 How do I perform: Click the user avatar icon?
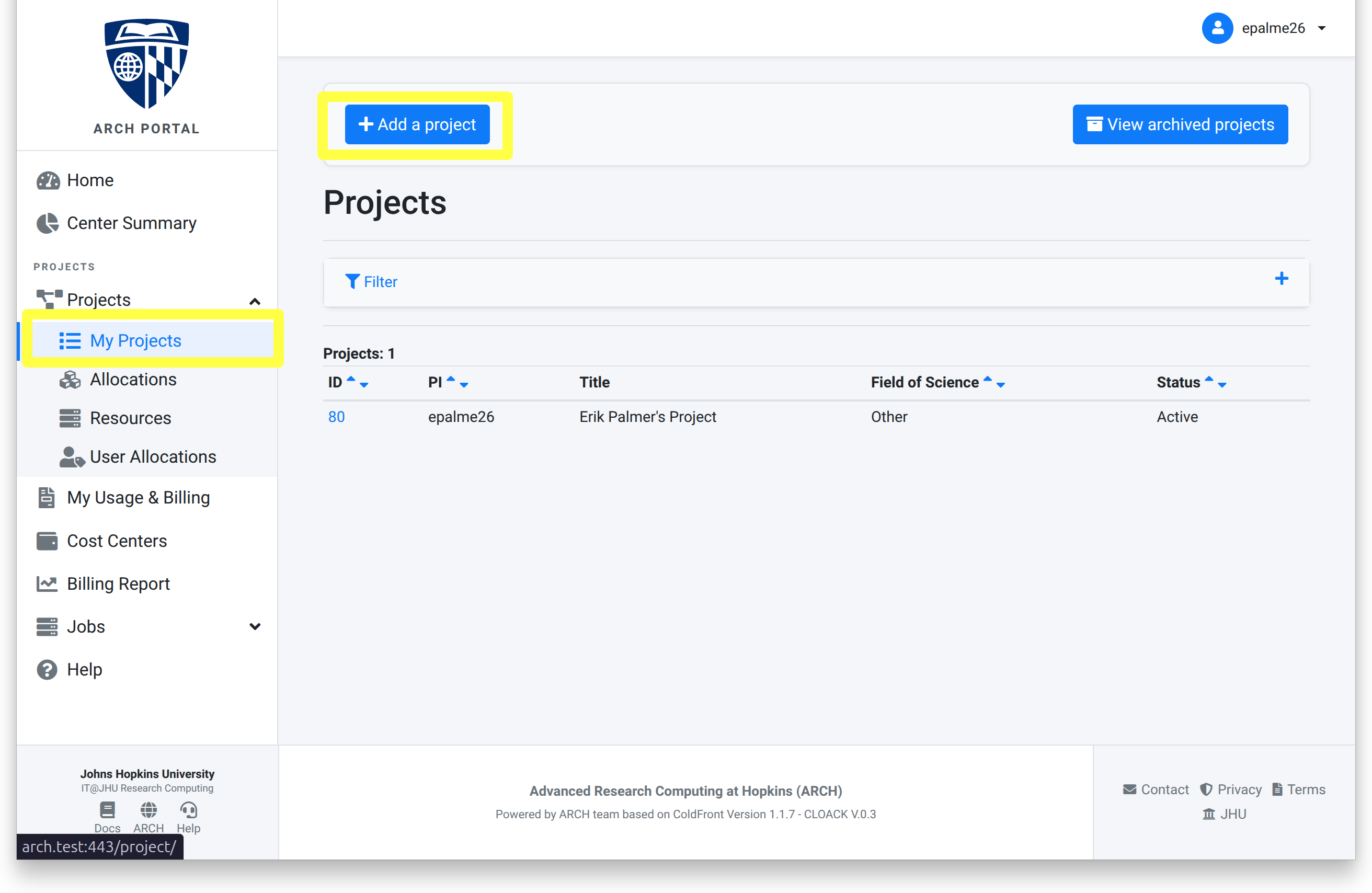click(x=1218, y=28)
